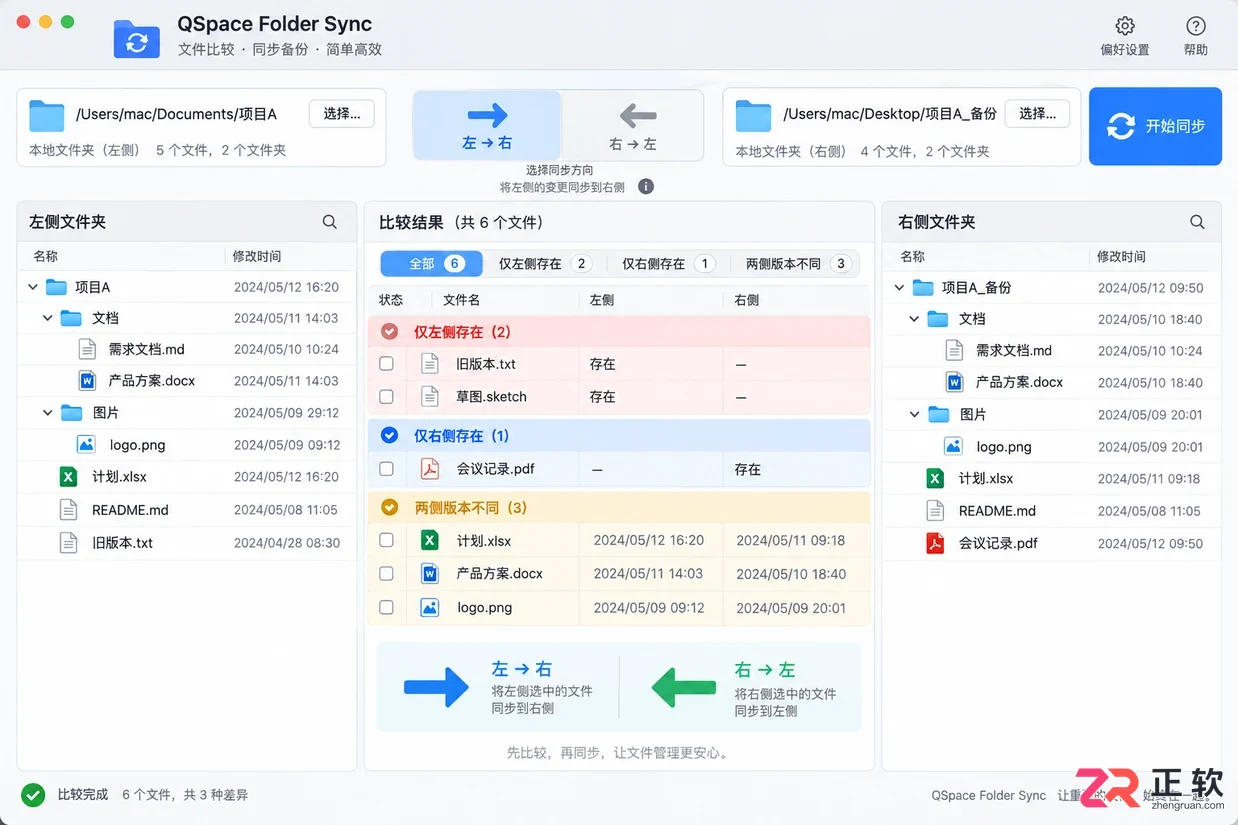Screen dimensions: 1238x825
Task: Check the box for 草图.sketch in results
Action: [x=386, y=396]
